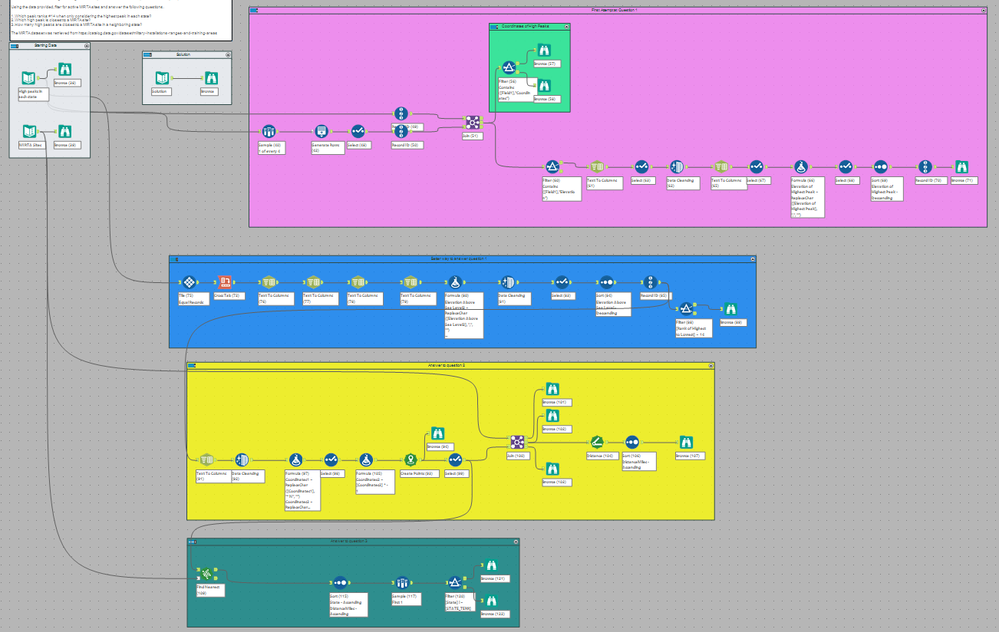Click the Sort (113) State - Ascending annotation
Screen dimensions: 999x632
point(347,605)
